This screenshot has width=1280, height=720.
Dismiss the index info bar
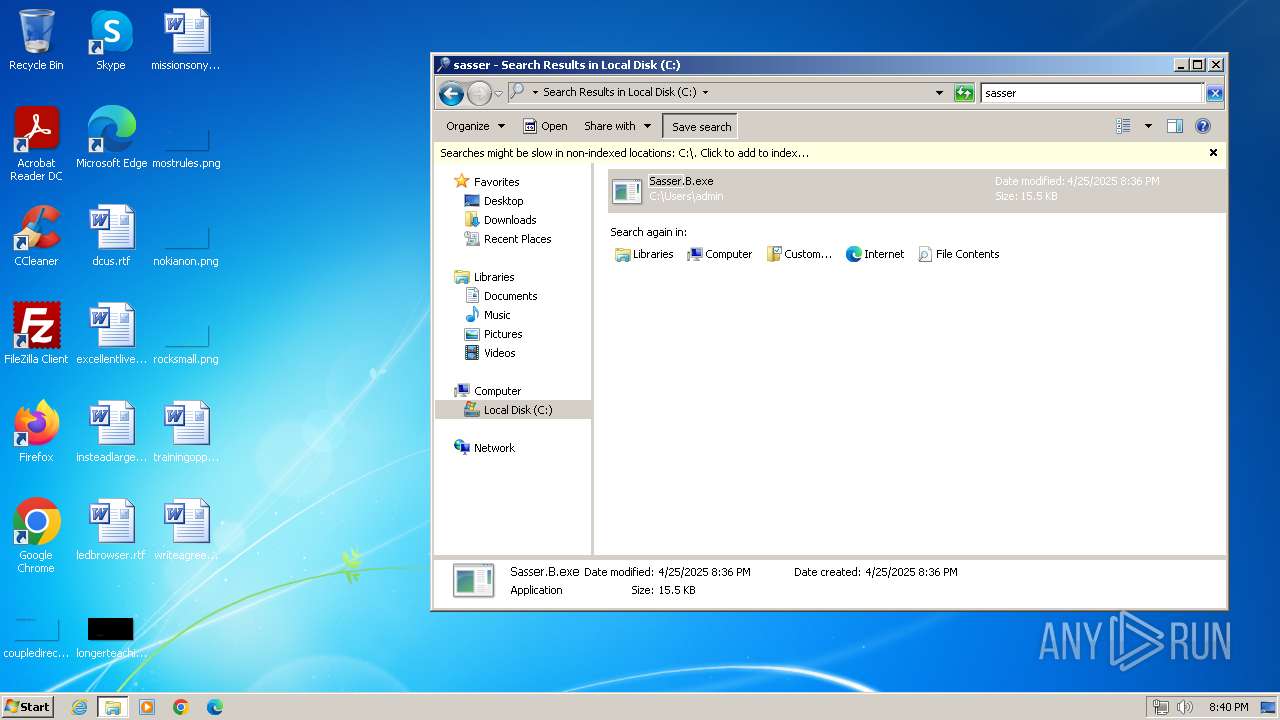click(x=1213, y=153)
